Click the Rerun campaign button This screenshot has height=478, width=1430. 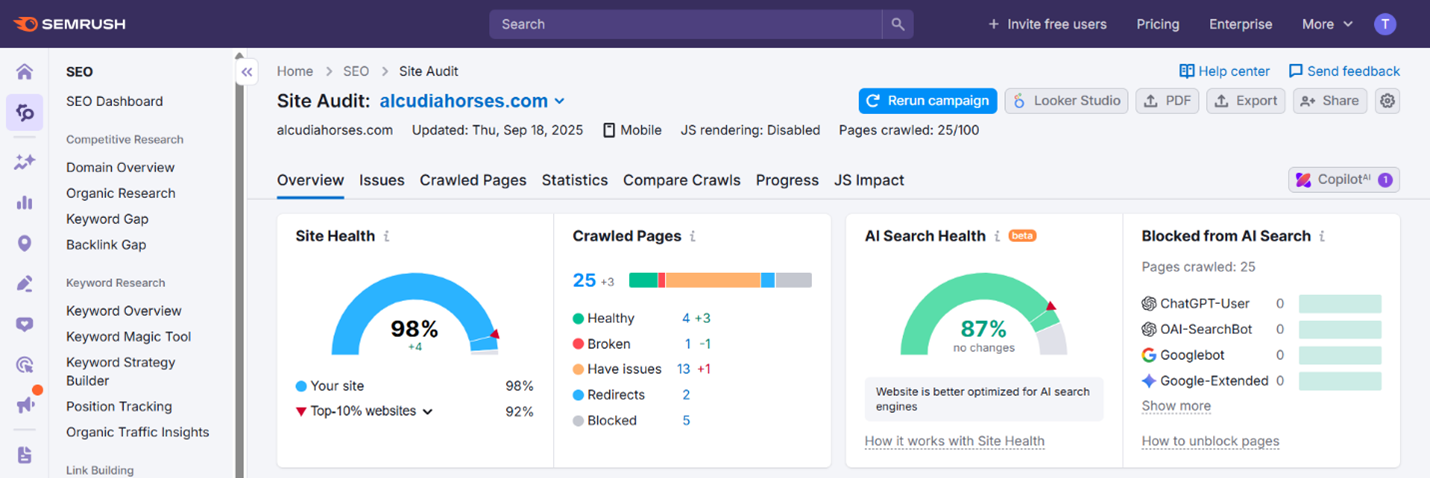(927, 101)
